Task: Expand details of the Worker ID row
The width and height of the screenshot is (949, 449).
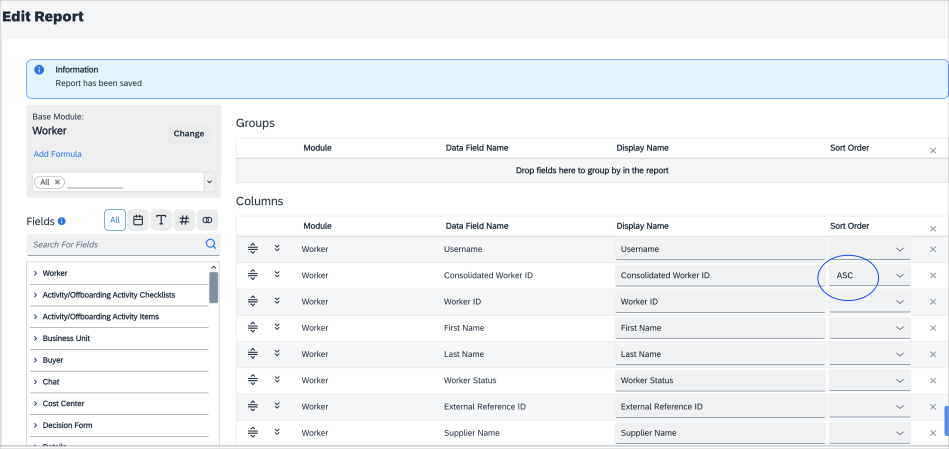Action: (277, 301)
